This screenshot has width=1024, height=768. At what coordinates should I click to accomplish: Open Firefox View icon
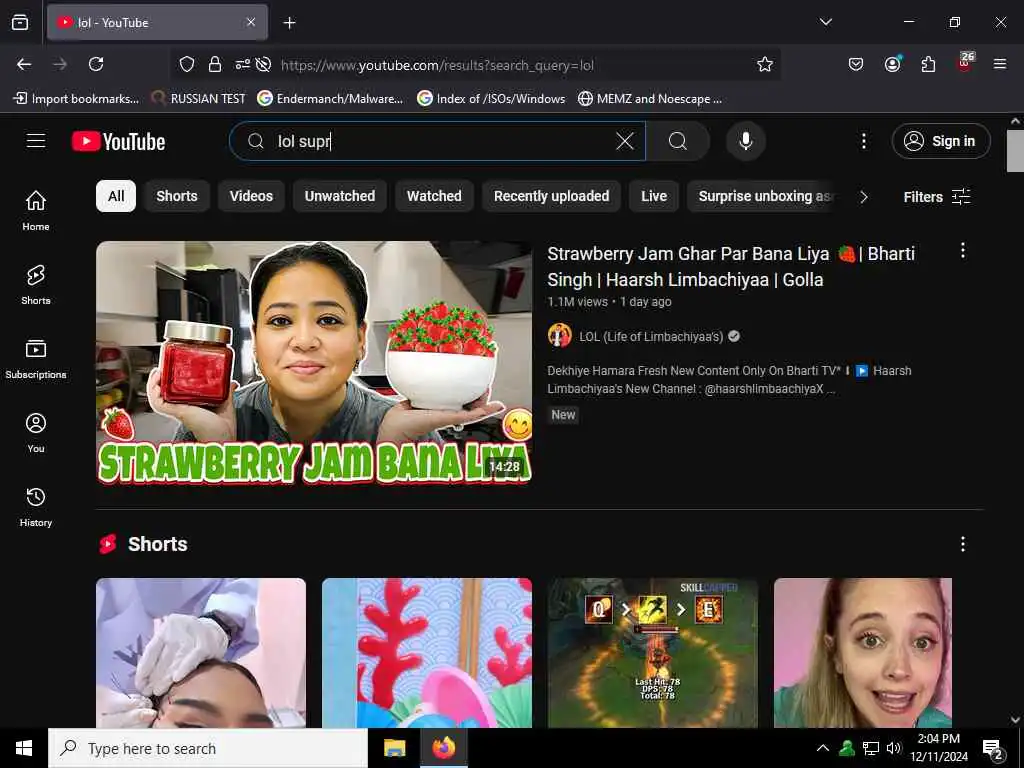click(20, 22)
